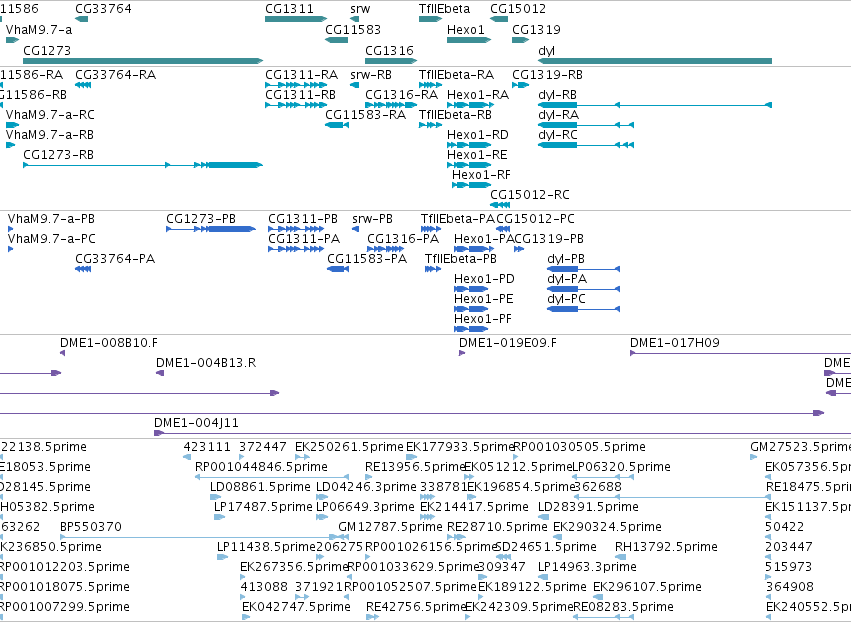Select the Hexo1-RA transcript label

click(x=478, y=94)
